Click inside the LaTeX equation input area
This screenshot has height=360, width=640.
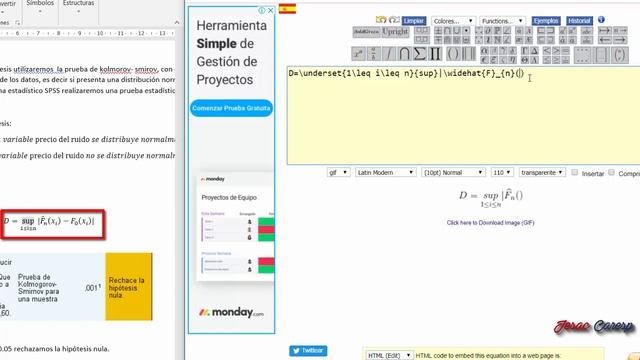(x=463, y=116)
